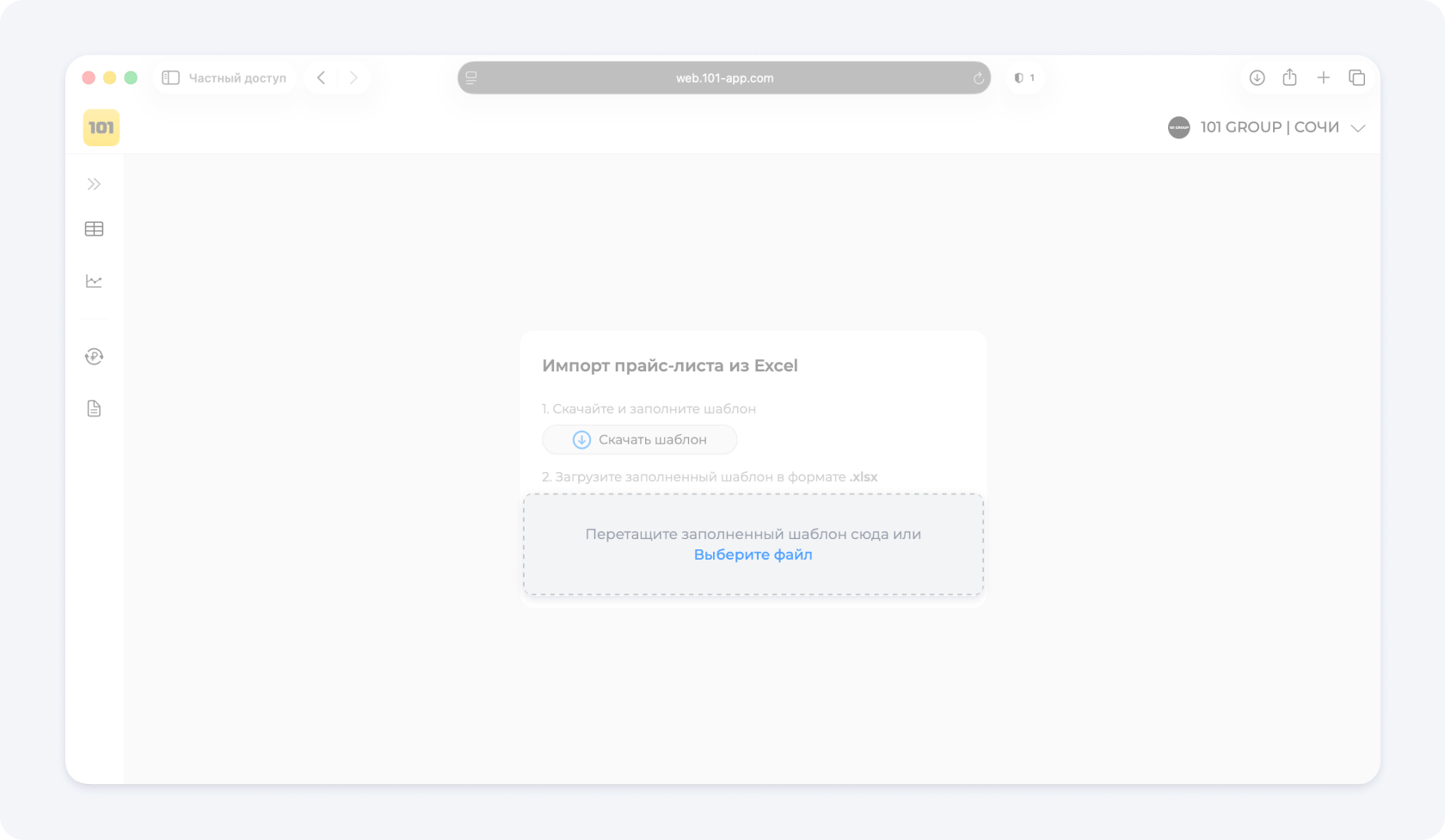Open the 101 GROUP | СОЧИ dropdown
This screenshot has width=1445, height=840.
coord(1357,128)
